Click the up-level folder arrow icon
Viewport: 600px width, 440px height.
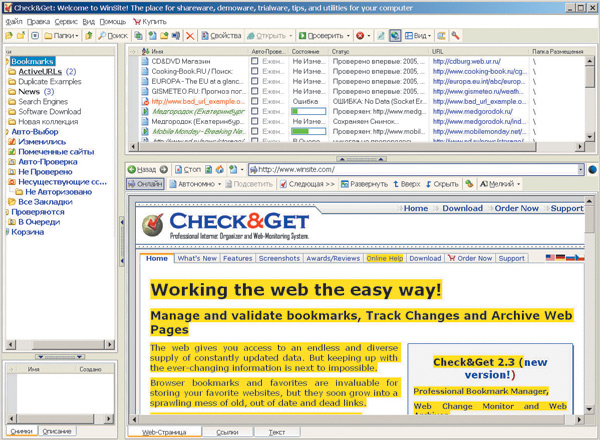[x=89, y=36]
